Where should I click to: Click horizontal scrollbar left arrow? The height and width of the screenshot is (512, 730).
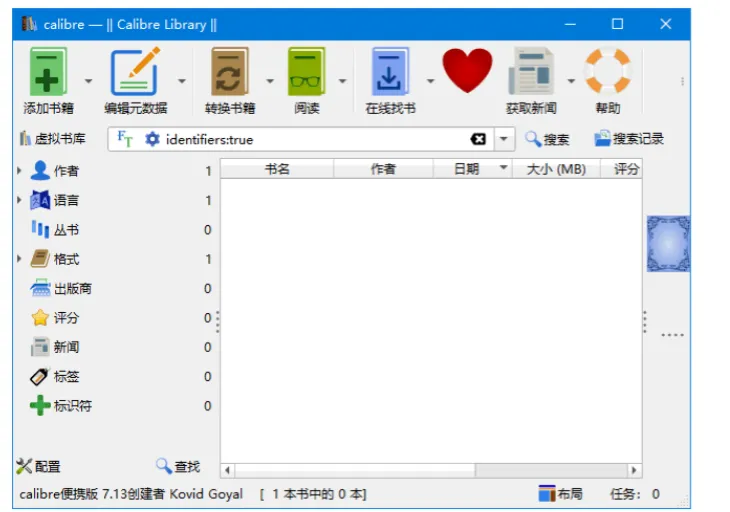(x=227, y=471)
